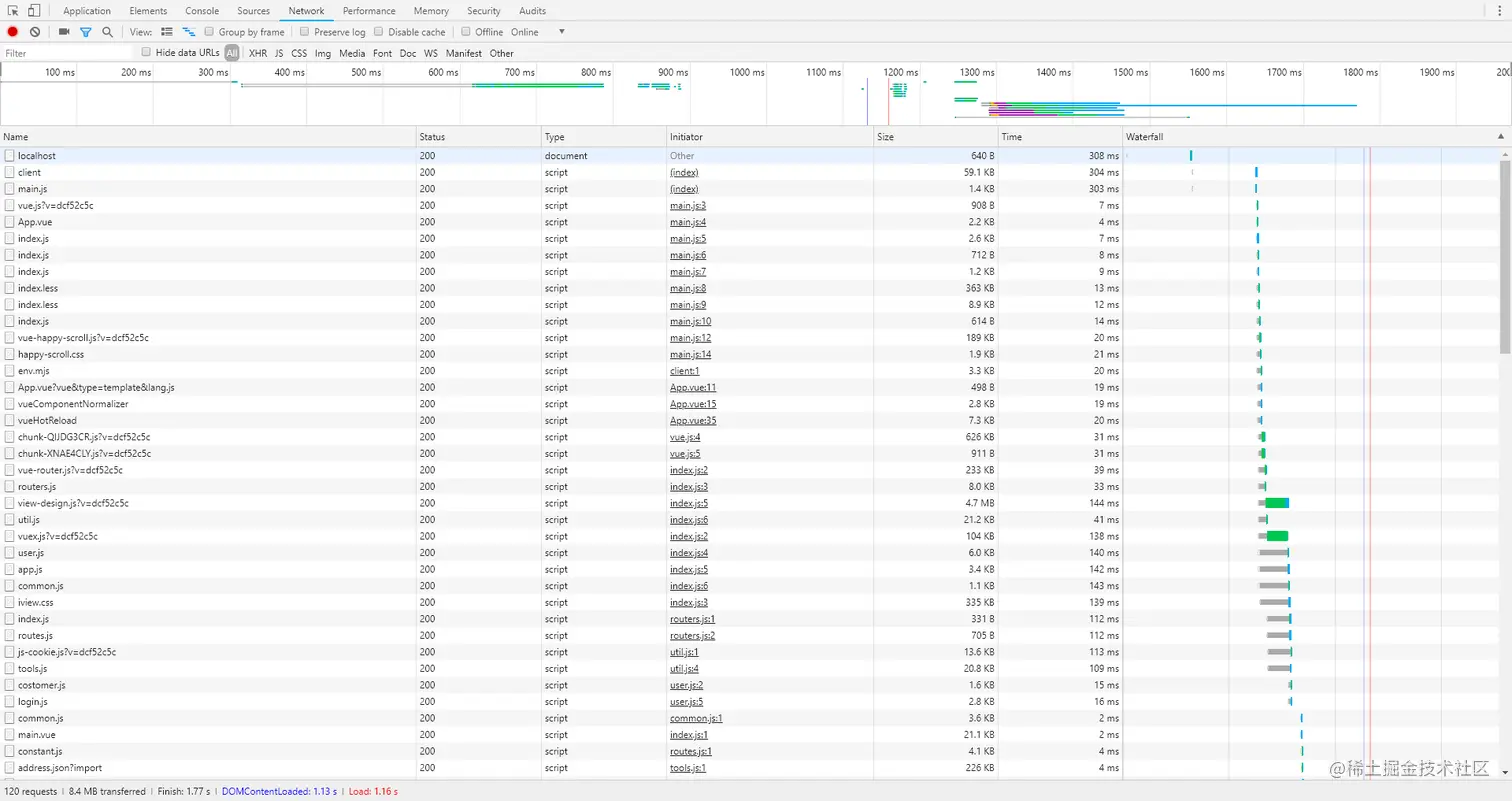Sort by Waterfall column arrow
Screen dimensions: 1512x801
pos(1500,136)
